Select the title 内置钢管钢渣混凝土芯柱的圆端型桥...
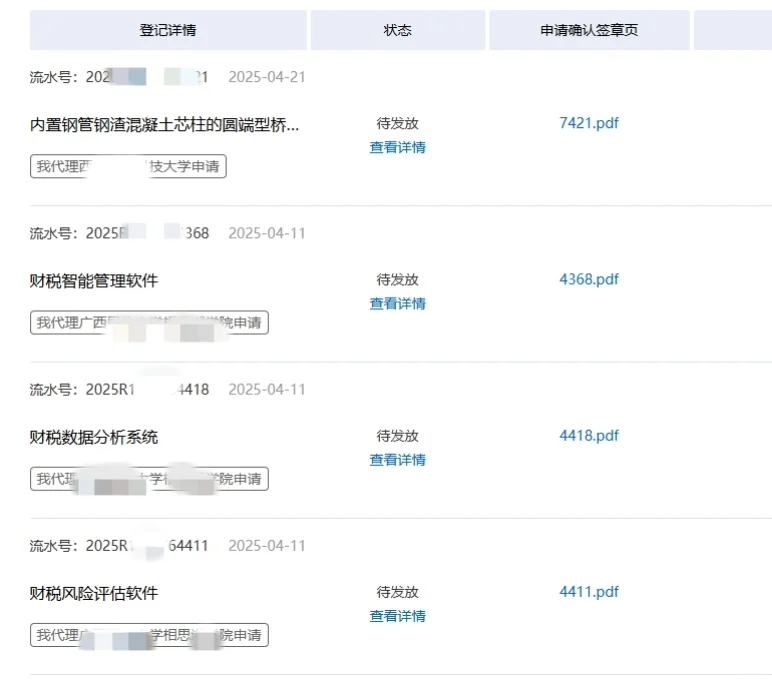This screenshot has width=772, height=684. (x=164, y=125)
